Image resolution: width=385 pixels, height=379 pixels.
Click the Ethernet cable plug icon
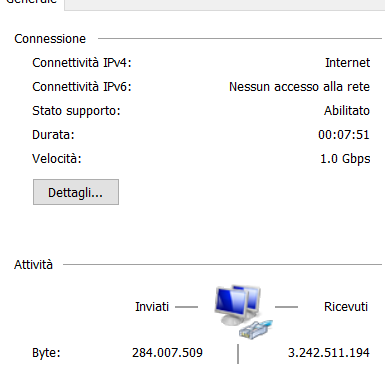256,329
